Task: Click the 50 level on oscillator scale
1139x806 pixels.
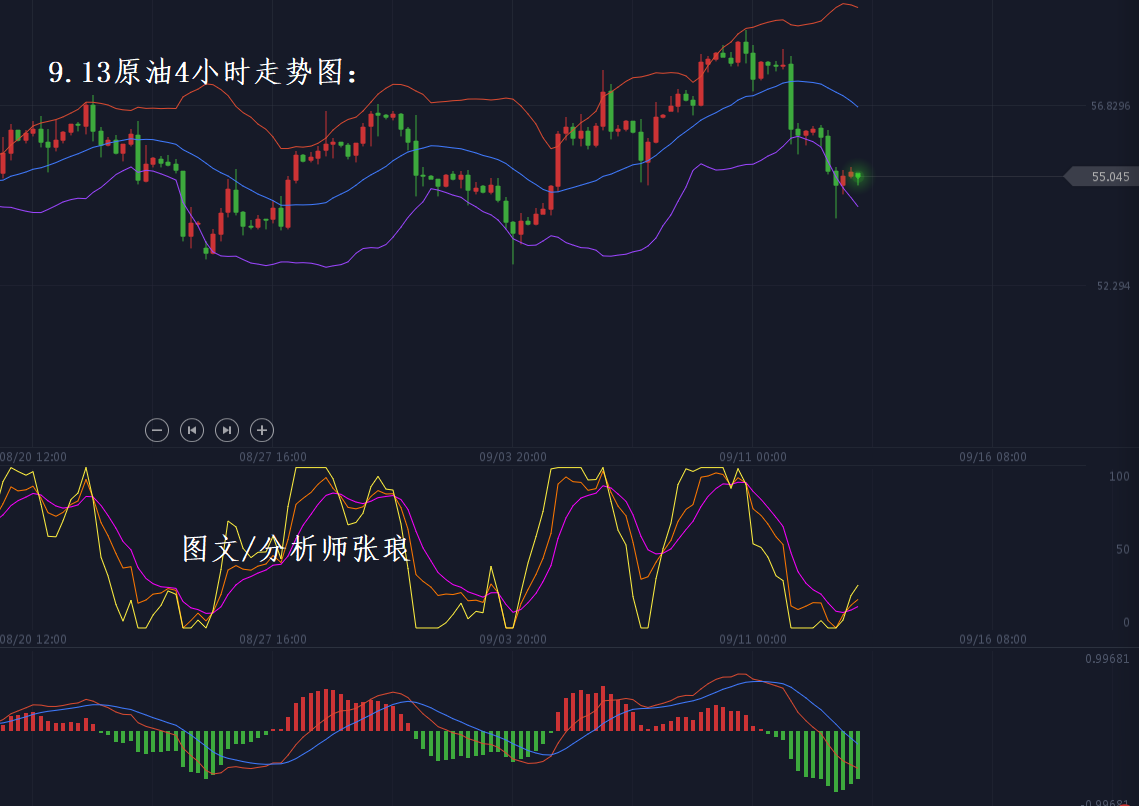Action: coord(1122,549)
